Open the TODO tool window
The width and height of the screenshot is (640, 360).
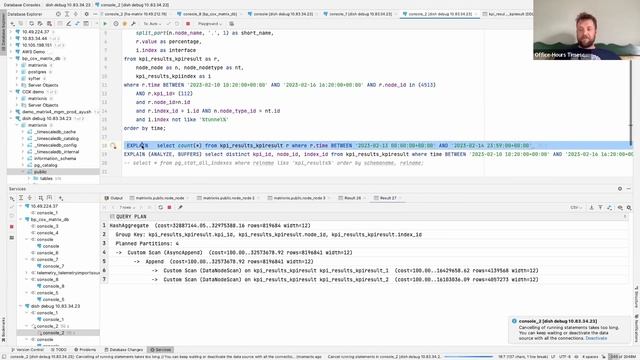[x=58, y=350]
